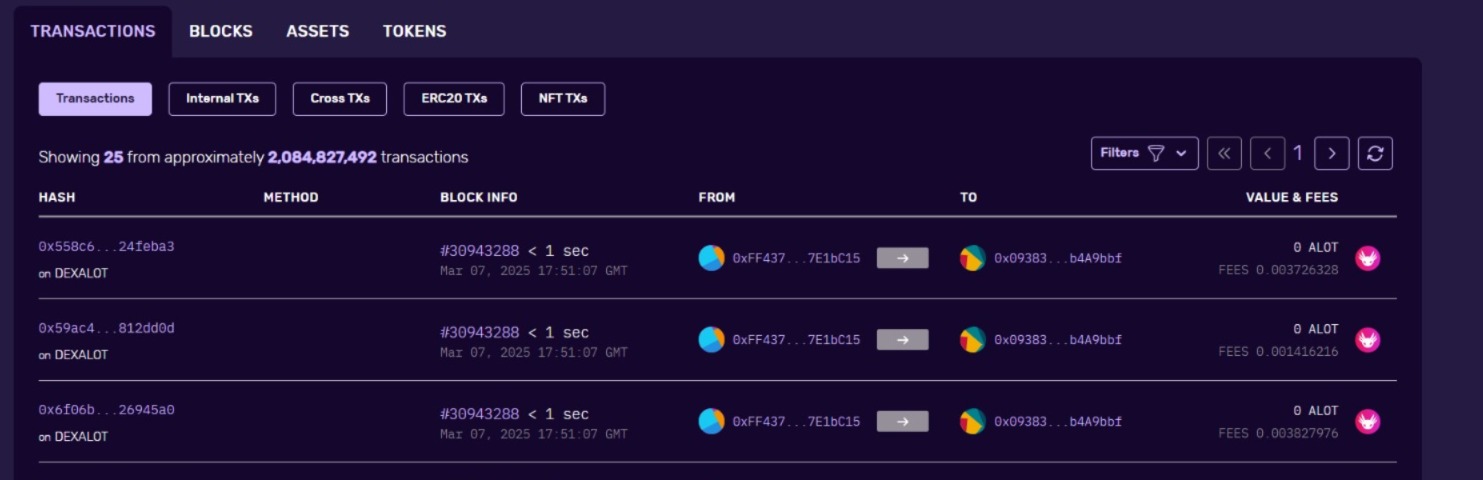Select the TOKENS tab
The height and width of the screenshot is (480, 1483).
(414, 31)
